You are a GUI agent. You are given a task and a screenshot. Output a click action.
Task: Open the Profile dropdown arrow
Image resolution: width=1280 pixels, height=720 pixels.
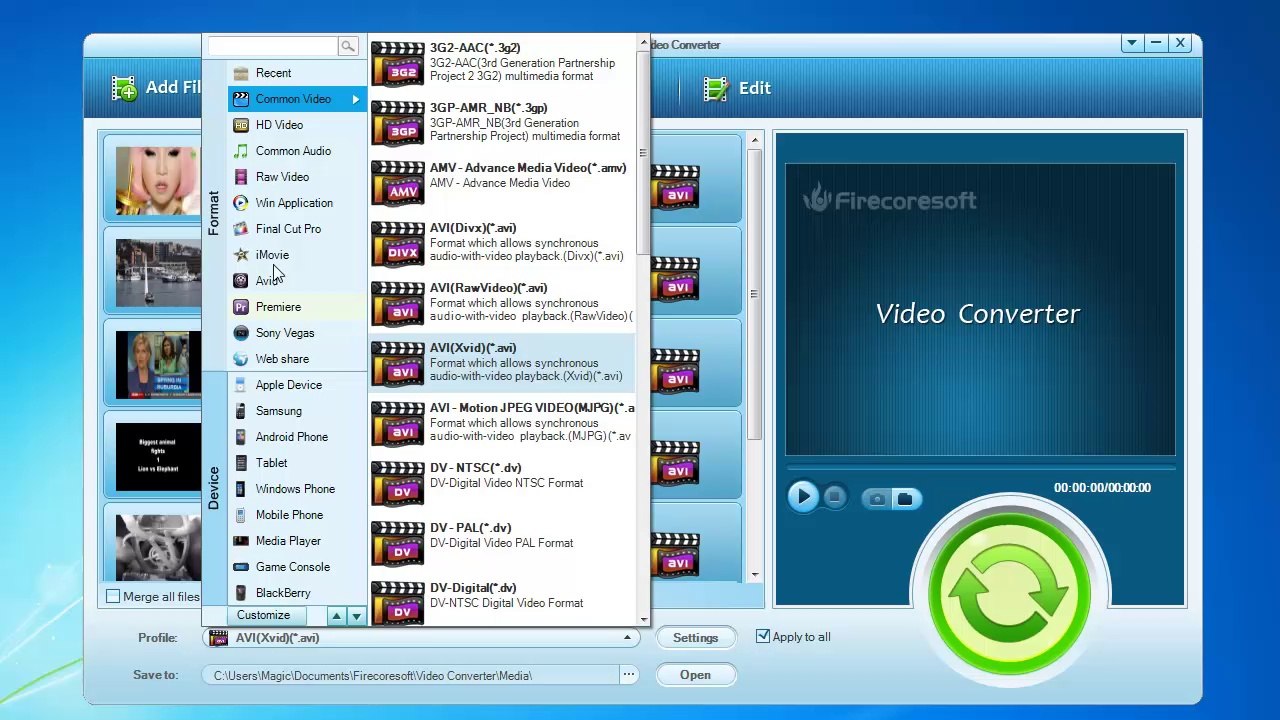(x=628, y=638)
